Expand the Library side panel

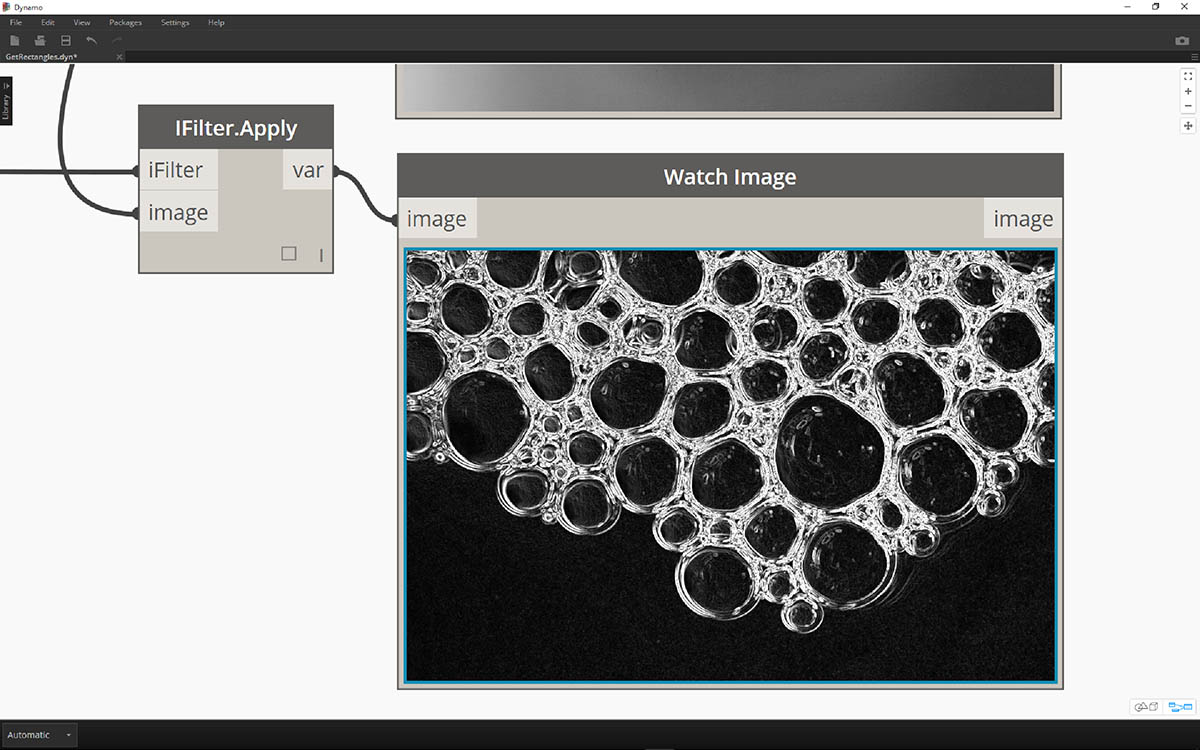point(6,102)
